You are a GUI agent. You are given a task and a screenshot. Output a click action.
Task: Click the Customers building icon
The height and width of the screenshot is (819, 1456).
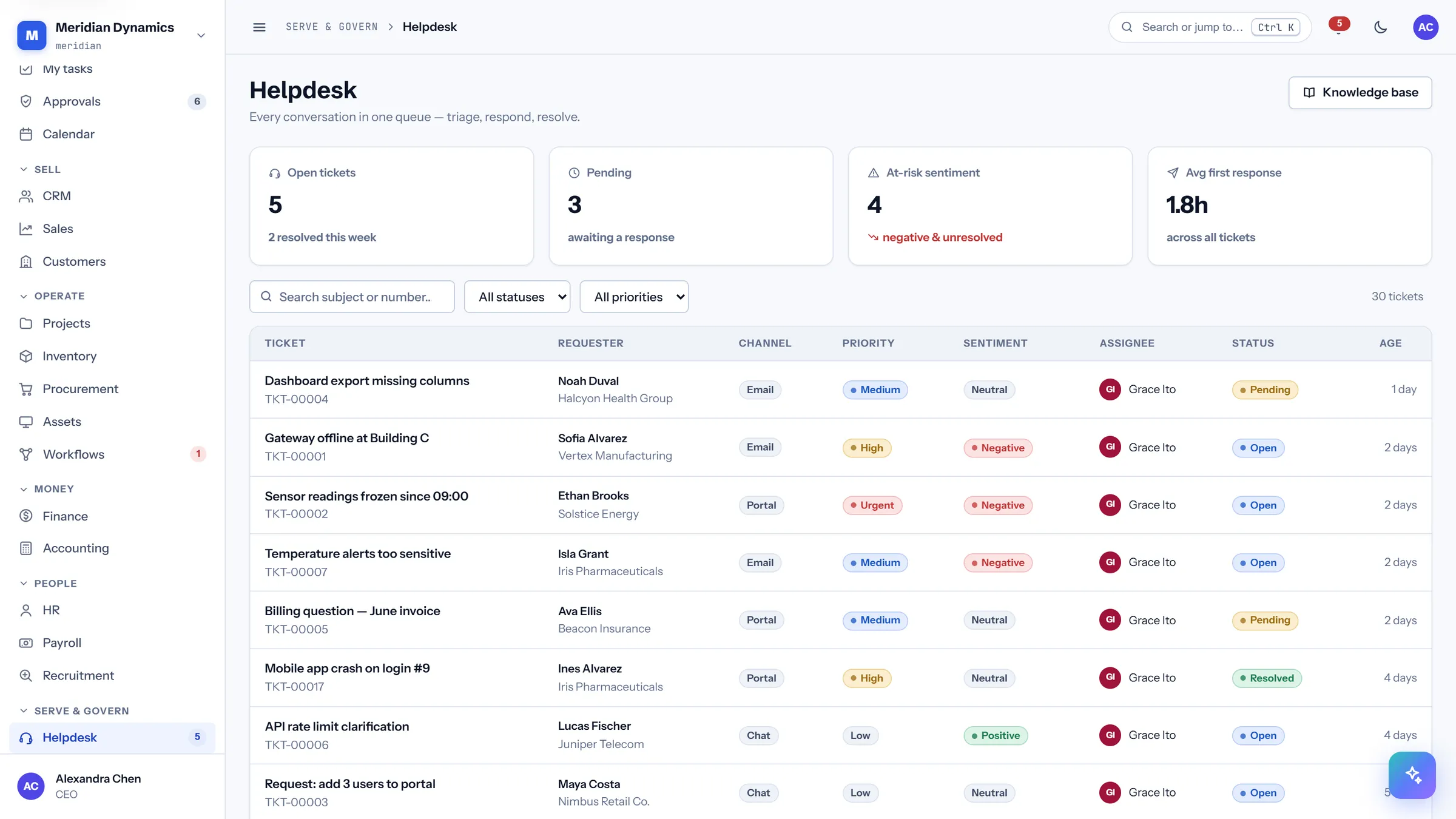coord(25,261)
